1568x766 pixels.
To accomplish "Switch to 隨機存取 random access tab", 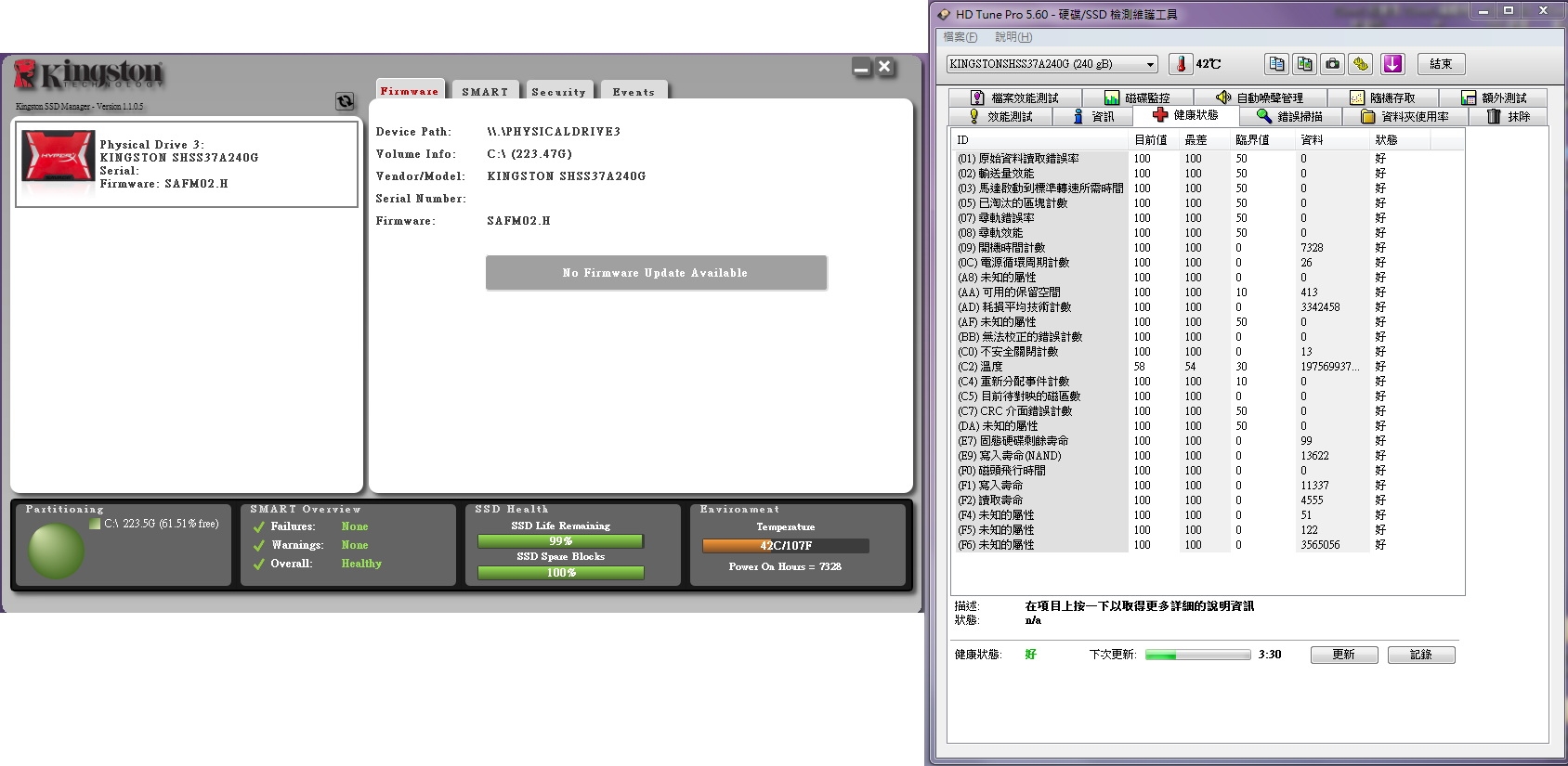I will 1382,97.
